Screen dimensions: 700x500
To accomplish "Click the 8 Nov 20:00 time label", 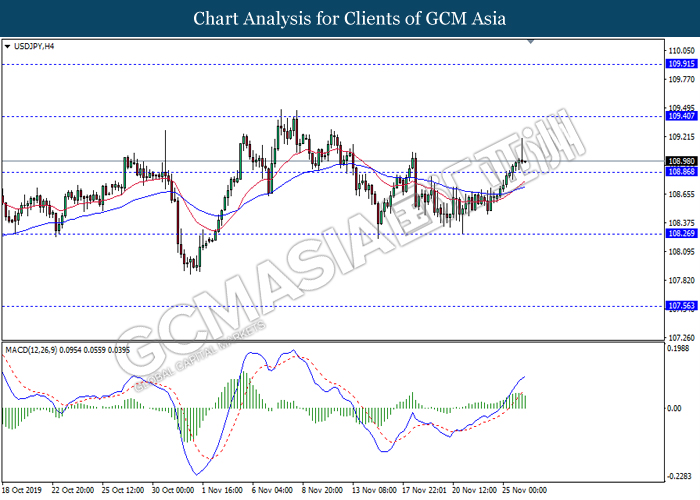I will pos(322,490).
